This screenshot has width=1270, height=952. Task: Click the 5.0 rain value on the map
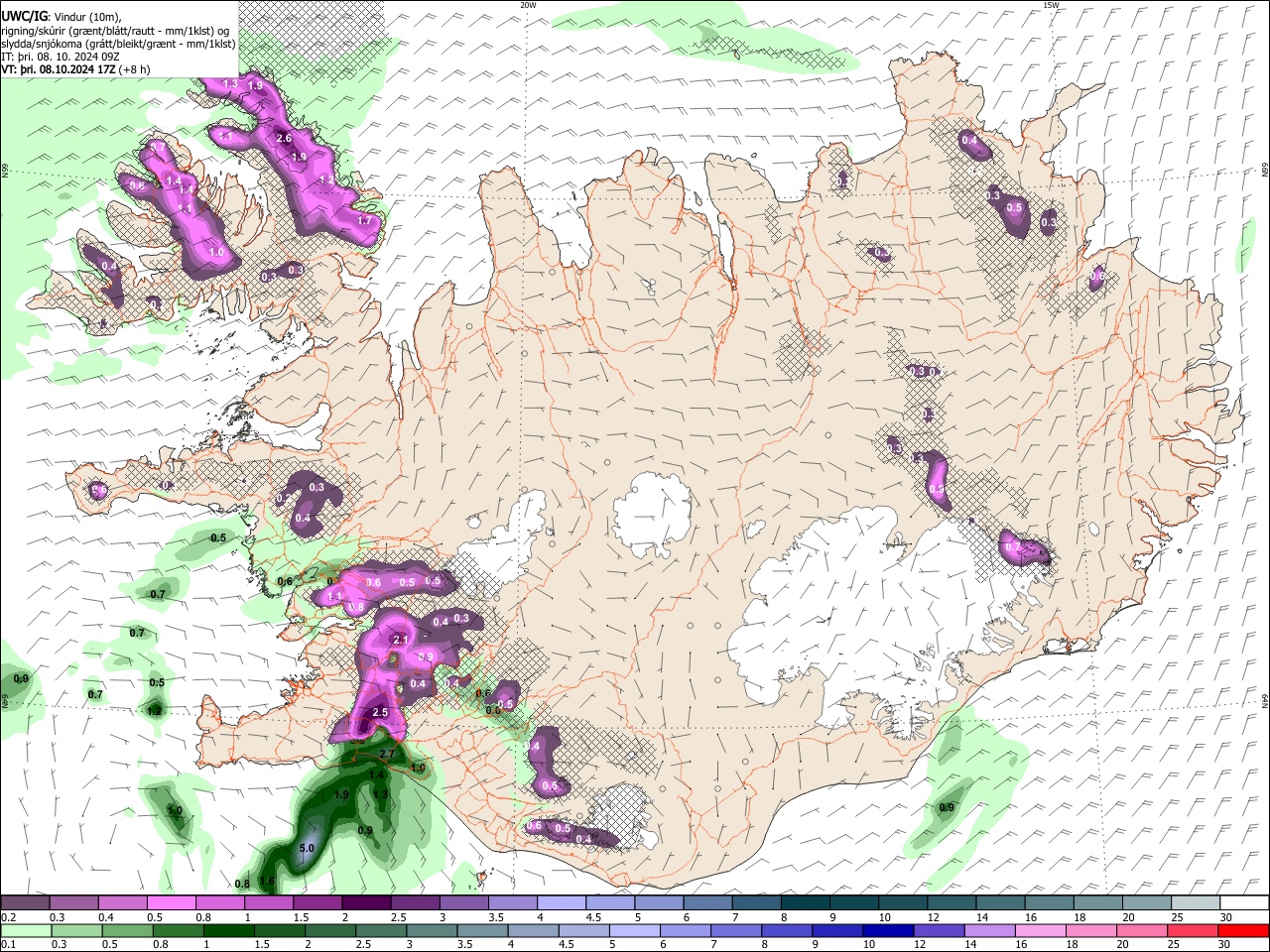tap(307, 849)
